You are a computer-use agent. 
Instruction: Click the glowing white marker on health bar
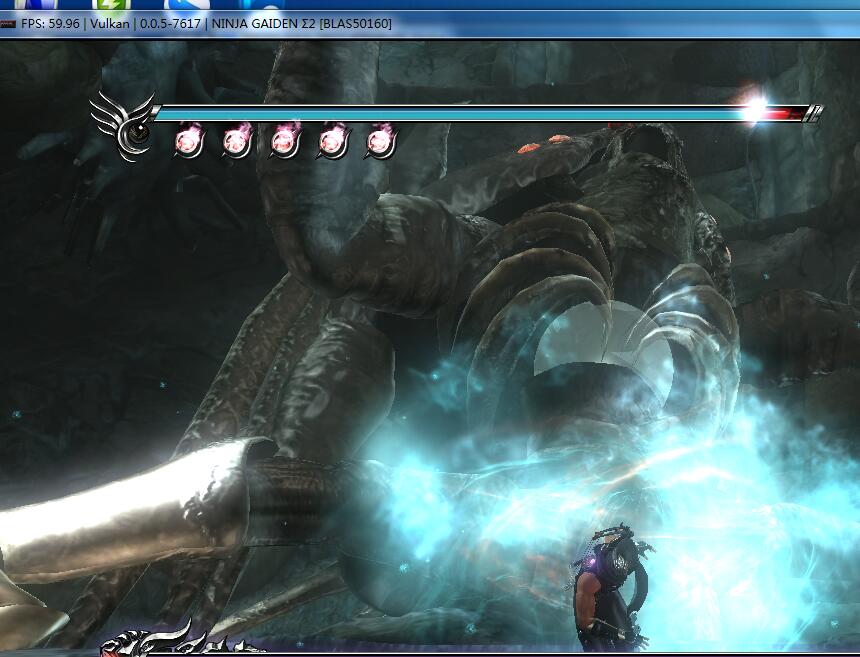[757, 109]
